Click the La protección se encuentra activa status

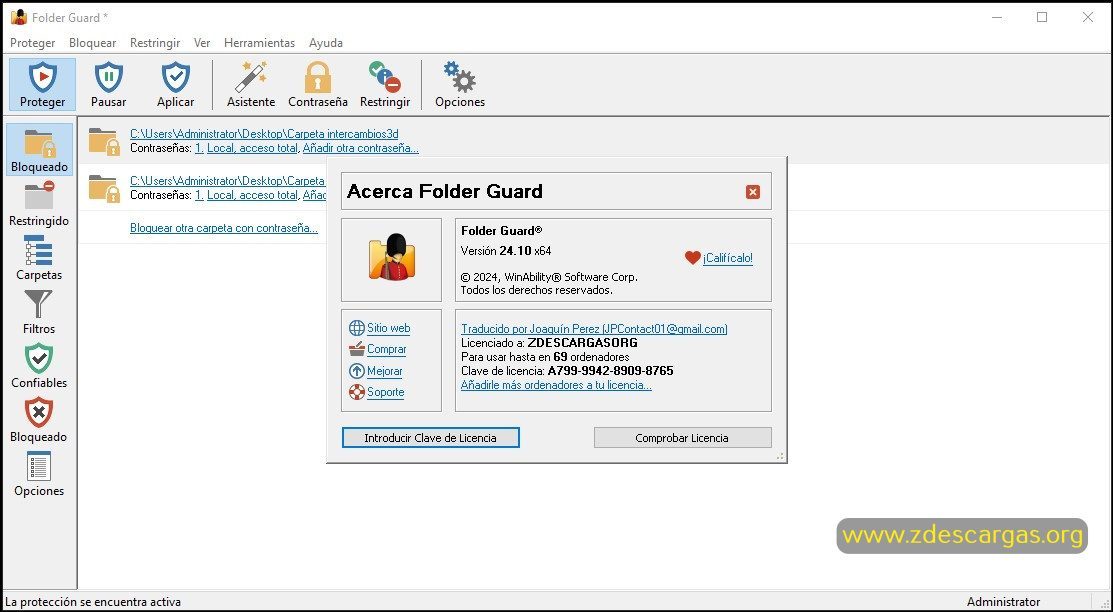point(93,601)
